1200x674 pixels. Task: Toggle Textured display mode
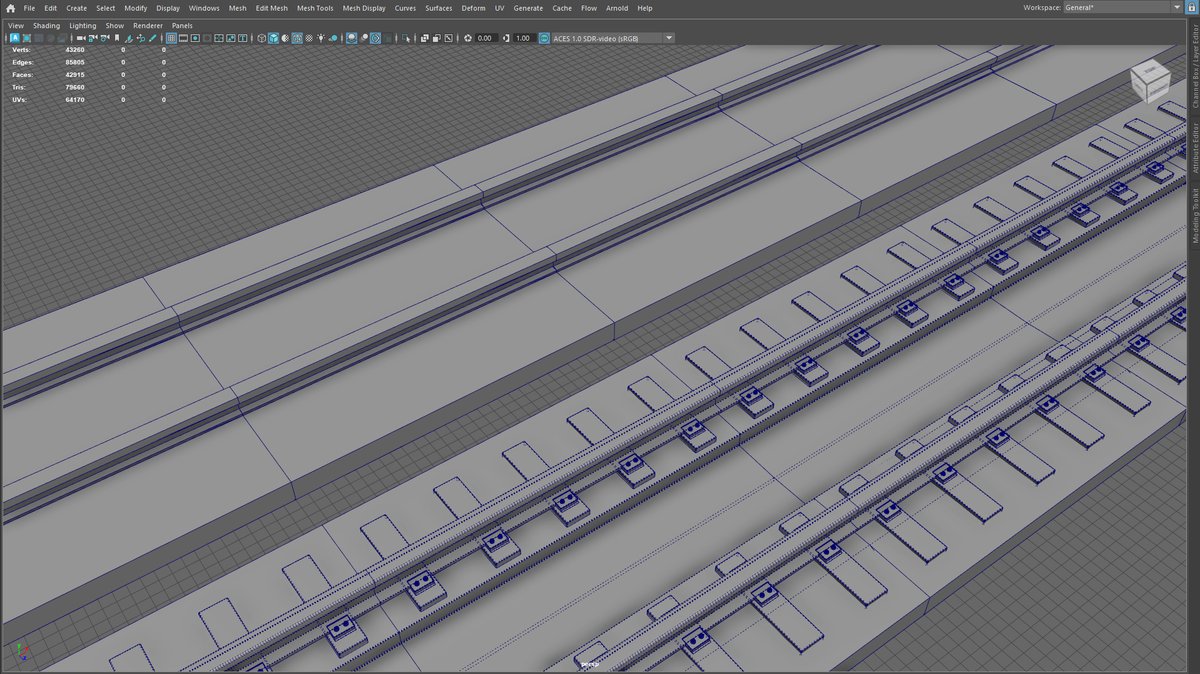309,38
